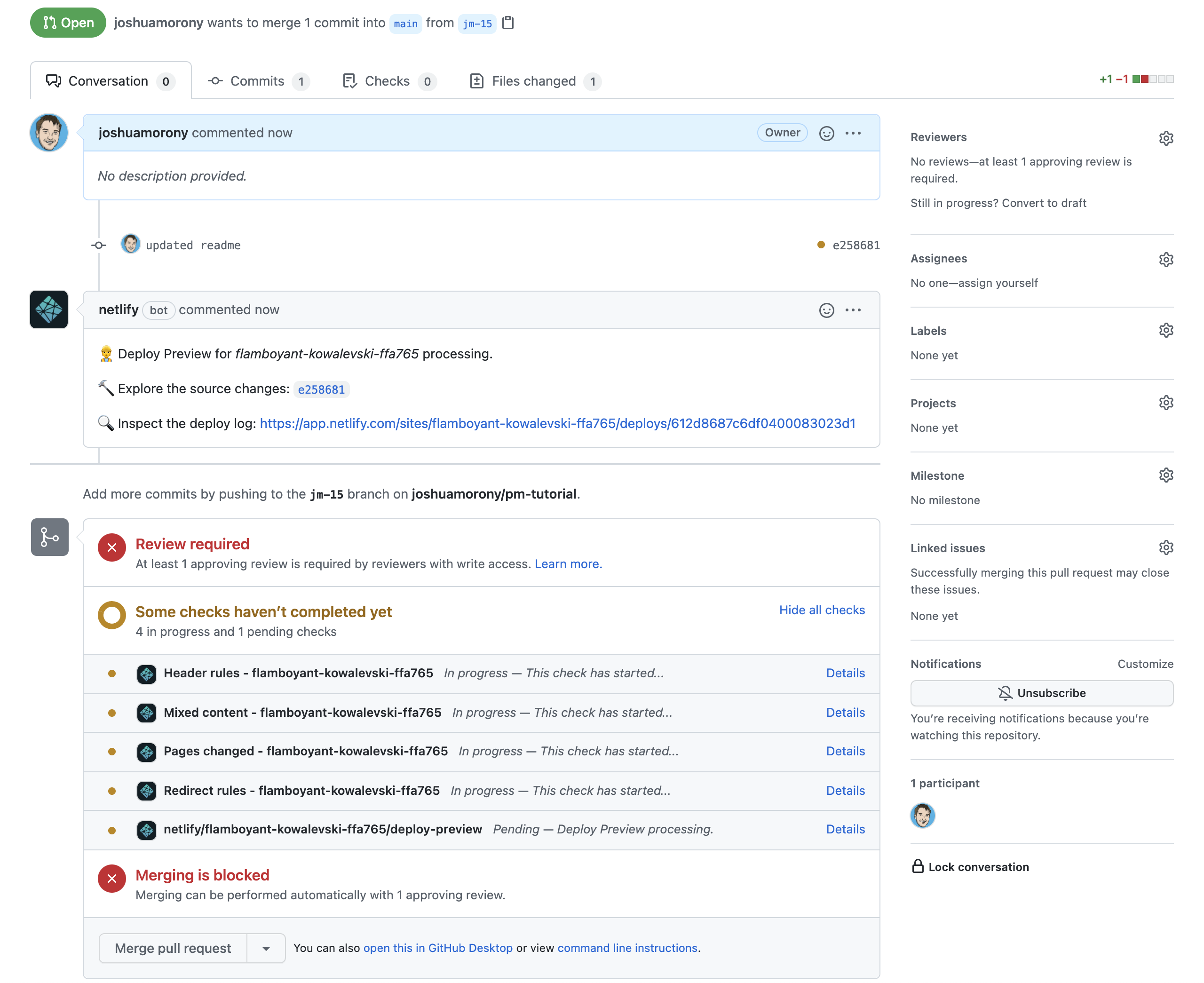Hide all checks
This screenshot has height=983, width=1204.
click(822, 610)
